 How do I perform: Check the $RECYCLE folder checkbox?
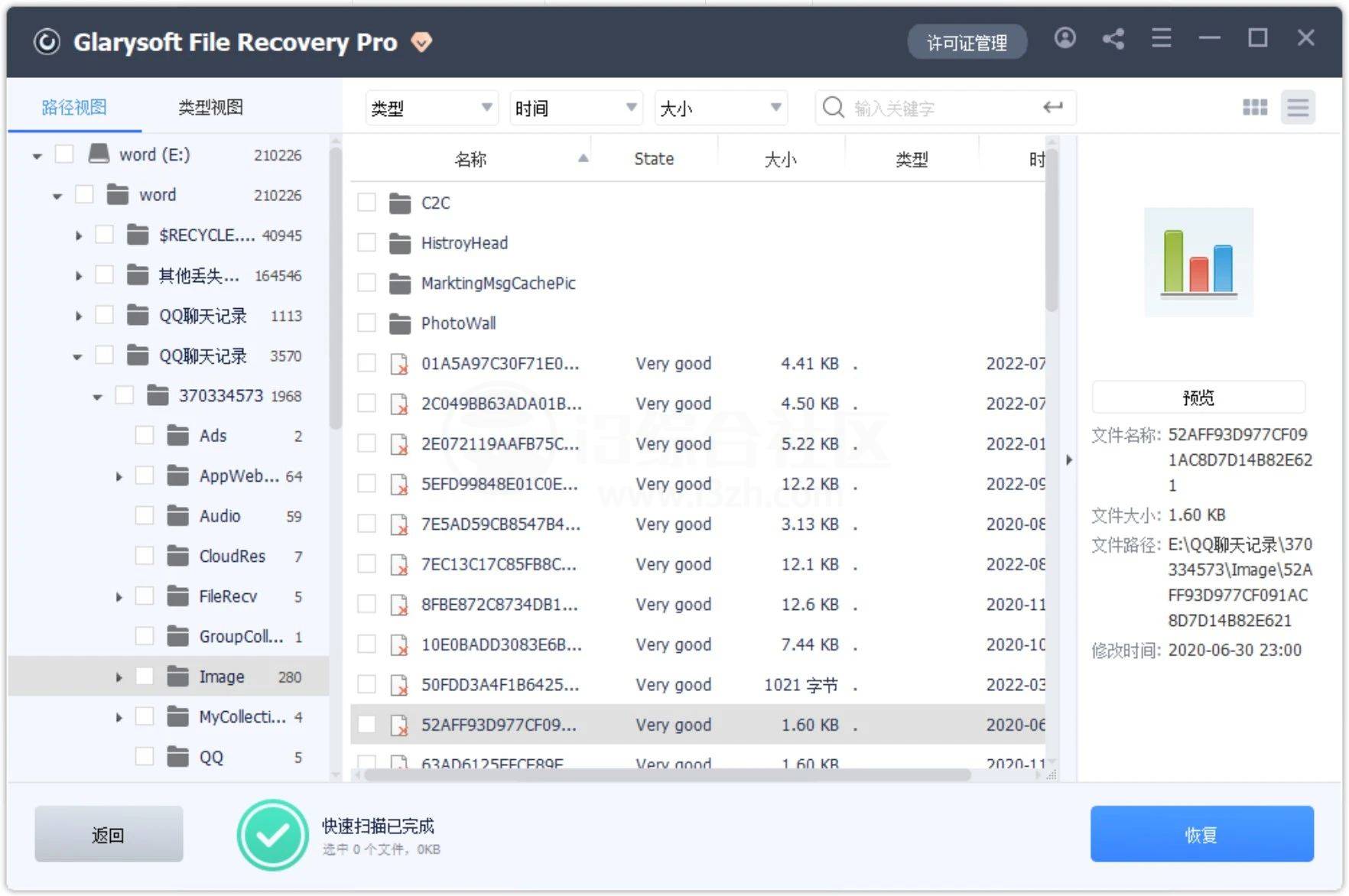pos(104,235)
